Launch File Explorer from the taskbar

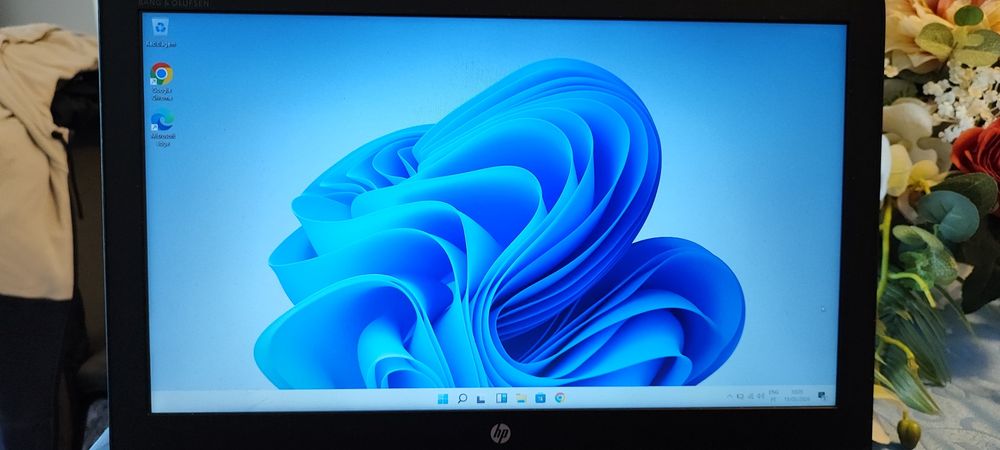coord(521,398)
